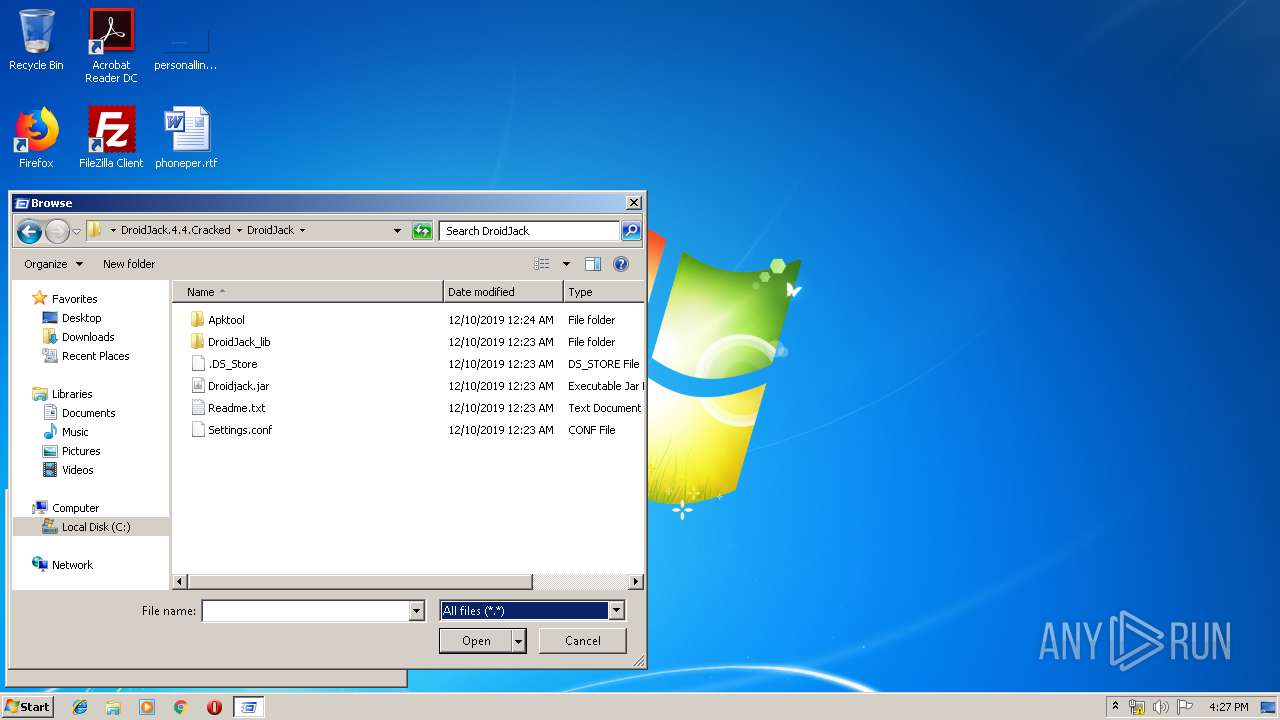
Task: Open recent pages dropdown arrow
Action: click(76, 232)
